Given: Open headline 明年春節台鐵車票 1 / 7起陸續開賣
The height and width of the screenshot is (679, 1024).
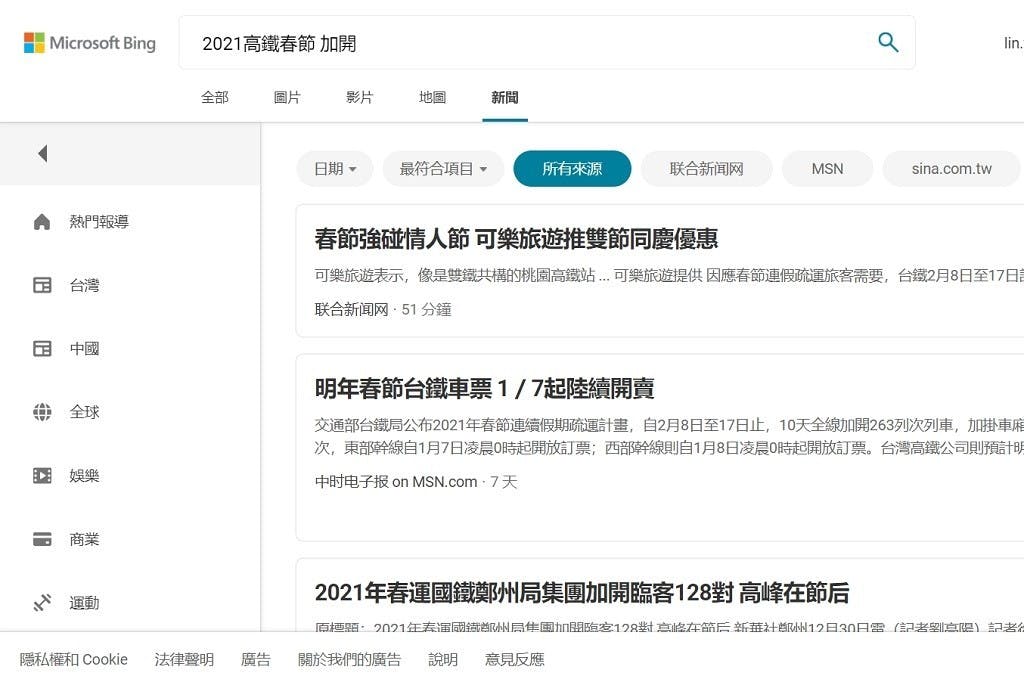Looking at the screenshot, I should [x=485, y=388].
